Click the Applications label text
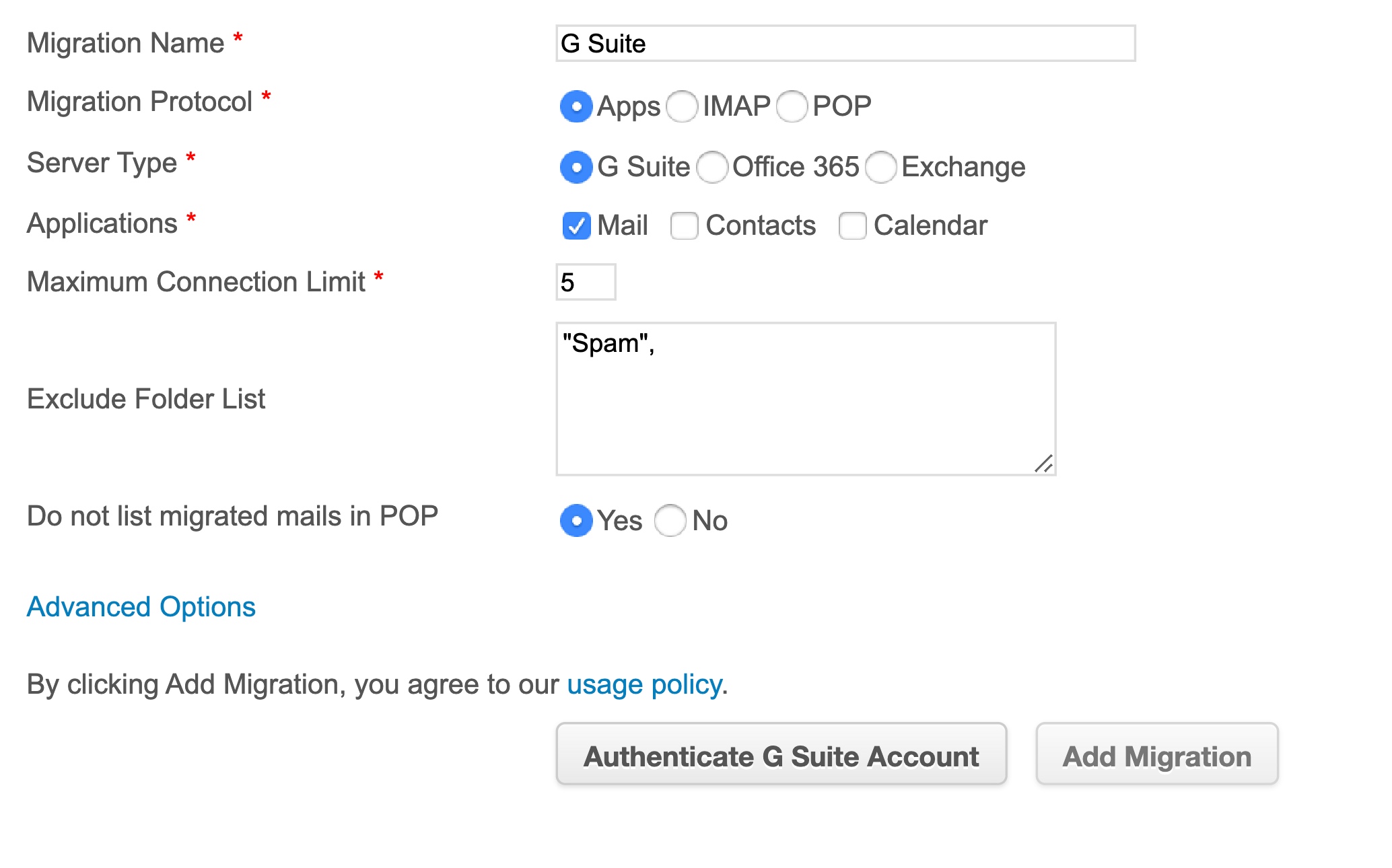Viewport: 1392px width, 868px height. point(102,223)
